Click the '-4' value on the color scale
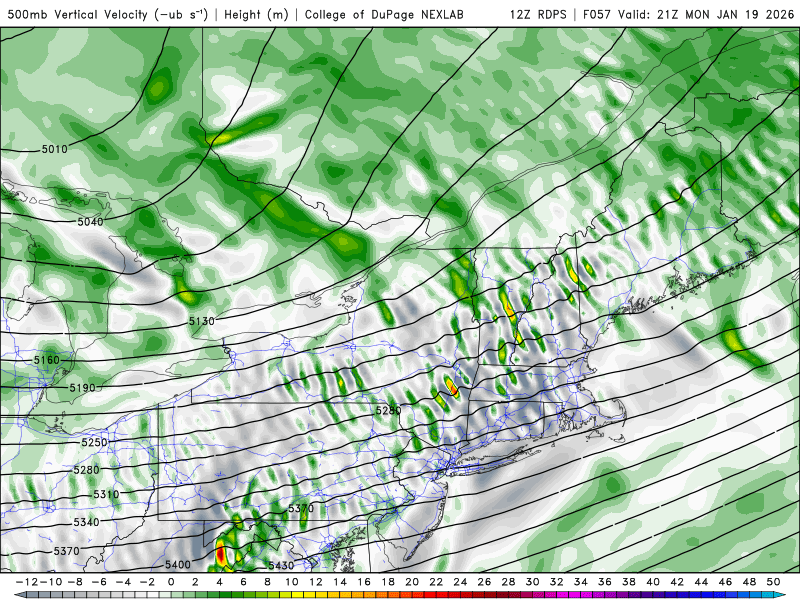The image size is (800, 600). 123,582
